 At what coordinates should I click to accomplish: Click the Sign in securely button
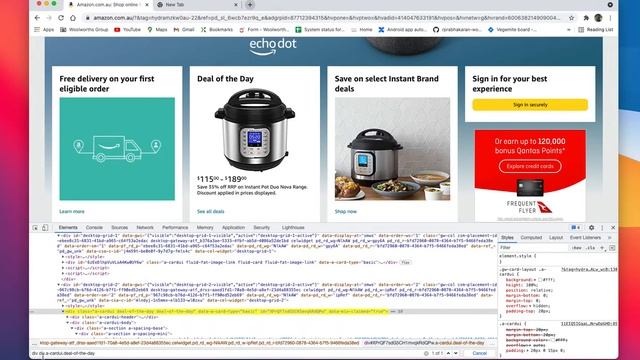coord(530,105)
